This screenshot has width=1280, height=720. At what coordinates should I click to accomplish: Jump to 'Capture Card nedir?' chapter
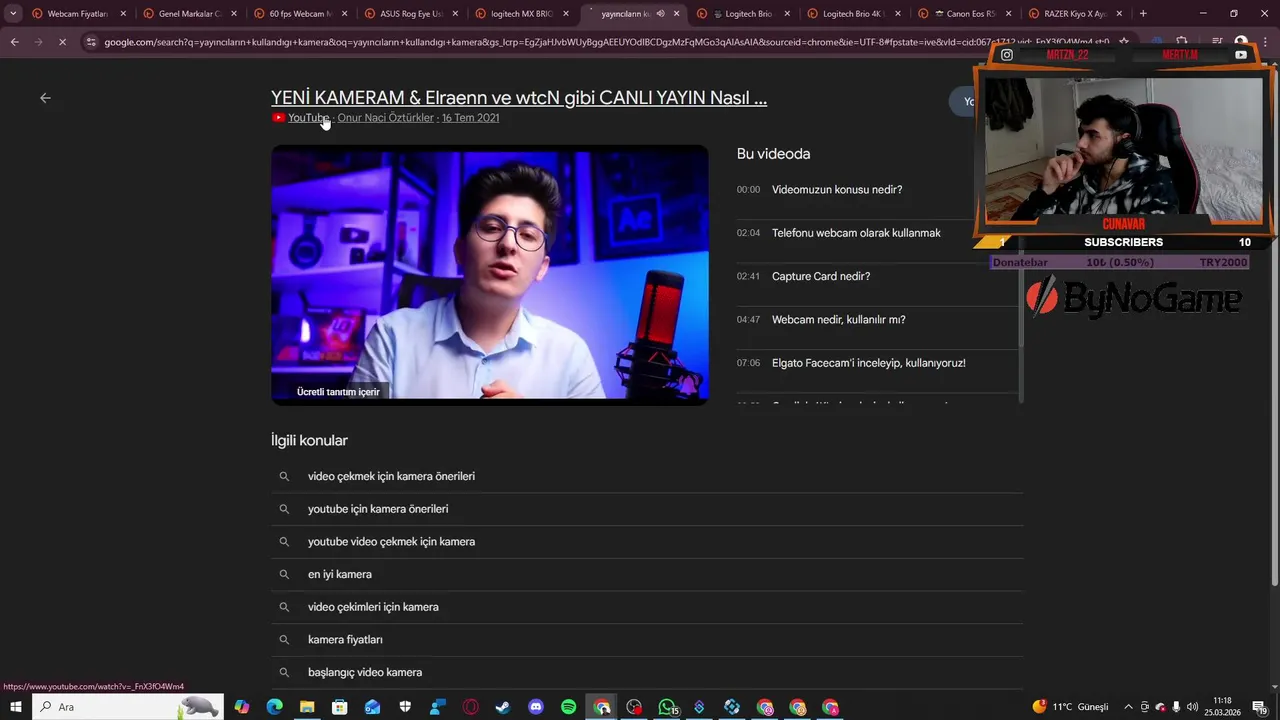point(821,276)
